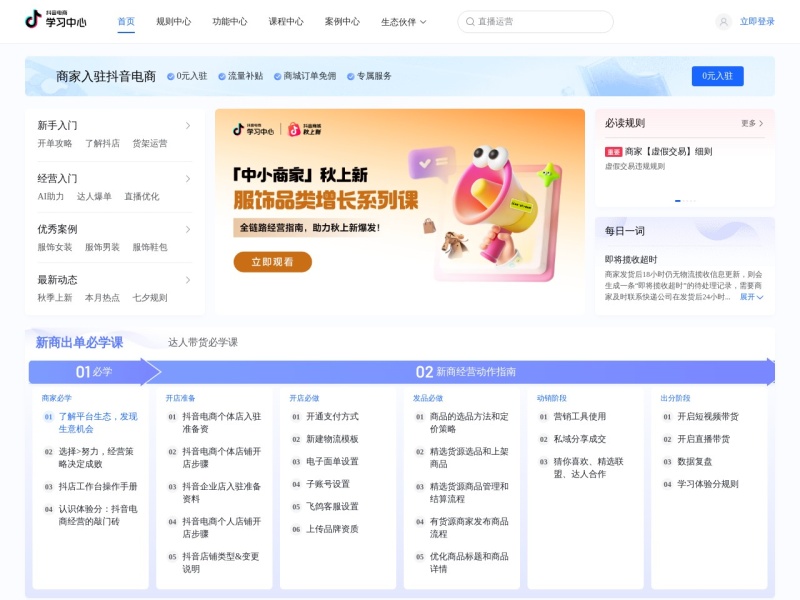Image resolution: width=800 pixels, height=600 pixels.
Task: Click the 02 新商经营动作指南 header
Action: [465, 372]
